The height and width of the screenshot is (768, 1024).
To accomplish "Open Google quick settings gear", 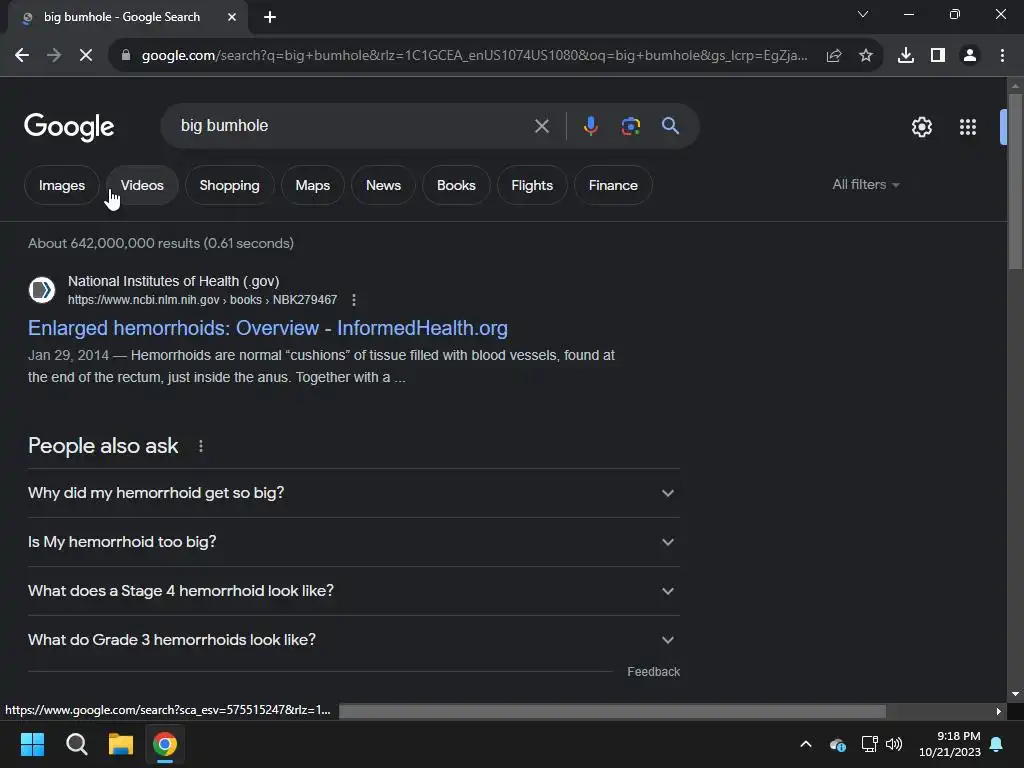I will tap(921, 127).
